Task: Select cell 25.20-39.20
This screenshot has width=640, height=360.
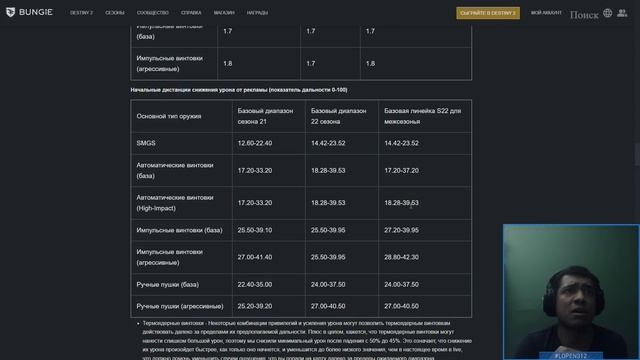Action: 255,306
